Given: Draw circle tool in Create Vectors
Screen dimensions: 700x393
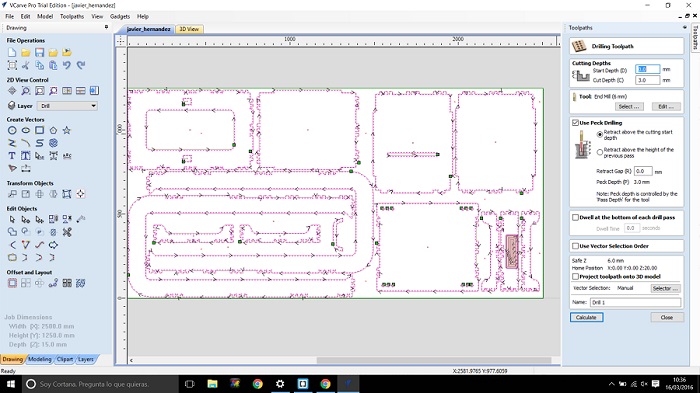Looking at the screenshot, I should click(x=12, y=130).
